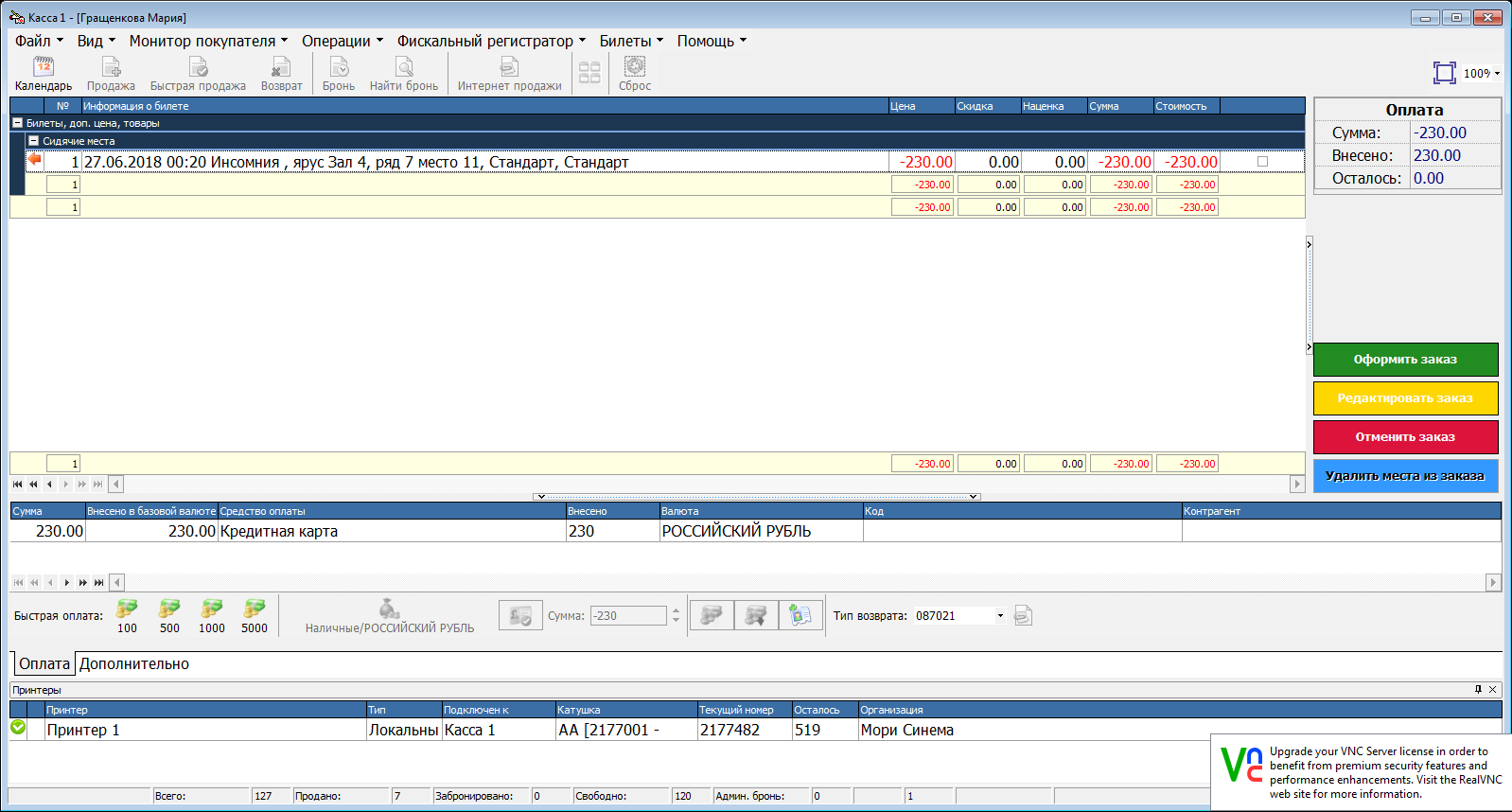The height and width of the screenshot is (812, 1512).
Task: Click the horizontal splitter handle below the ticket grid
Action: click(x=757, y=496)
